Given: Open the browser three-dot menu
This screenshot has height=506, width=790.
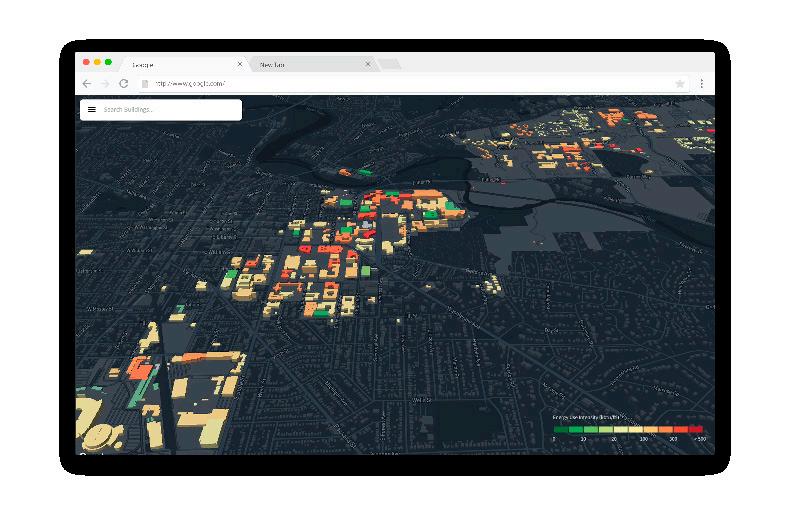Looking at the screenshot, I should coord(702,84).
